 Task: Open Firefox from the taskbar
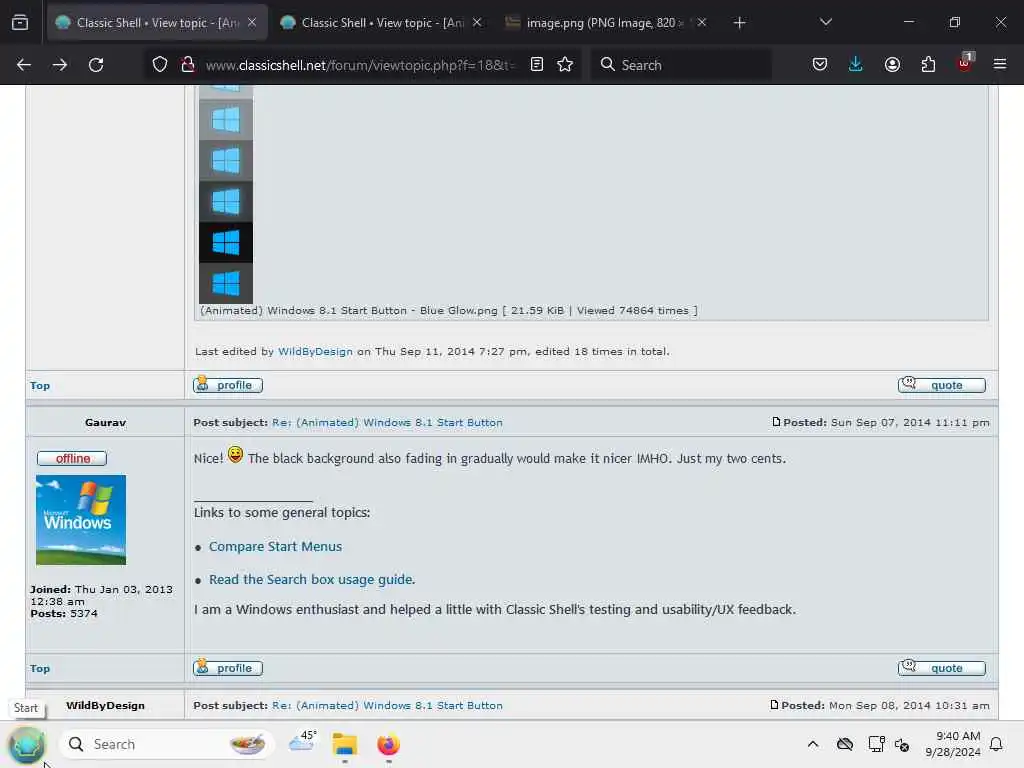[x=389, y=744]
